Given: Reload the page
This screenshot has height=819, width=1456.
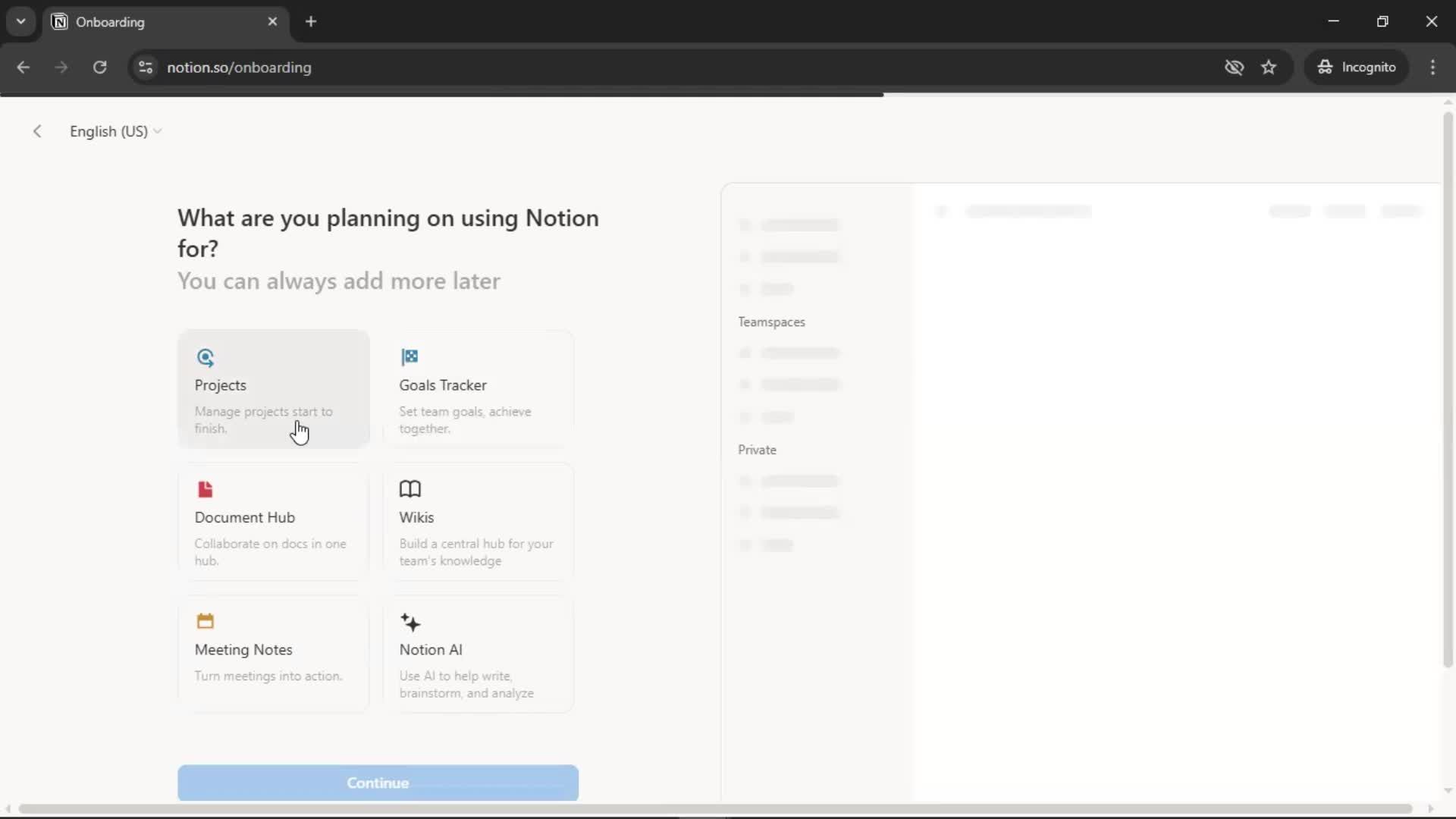Looking at the screenshot, I should tap(99, 67).
